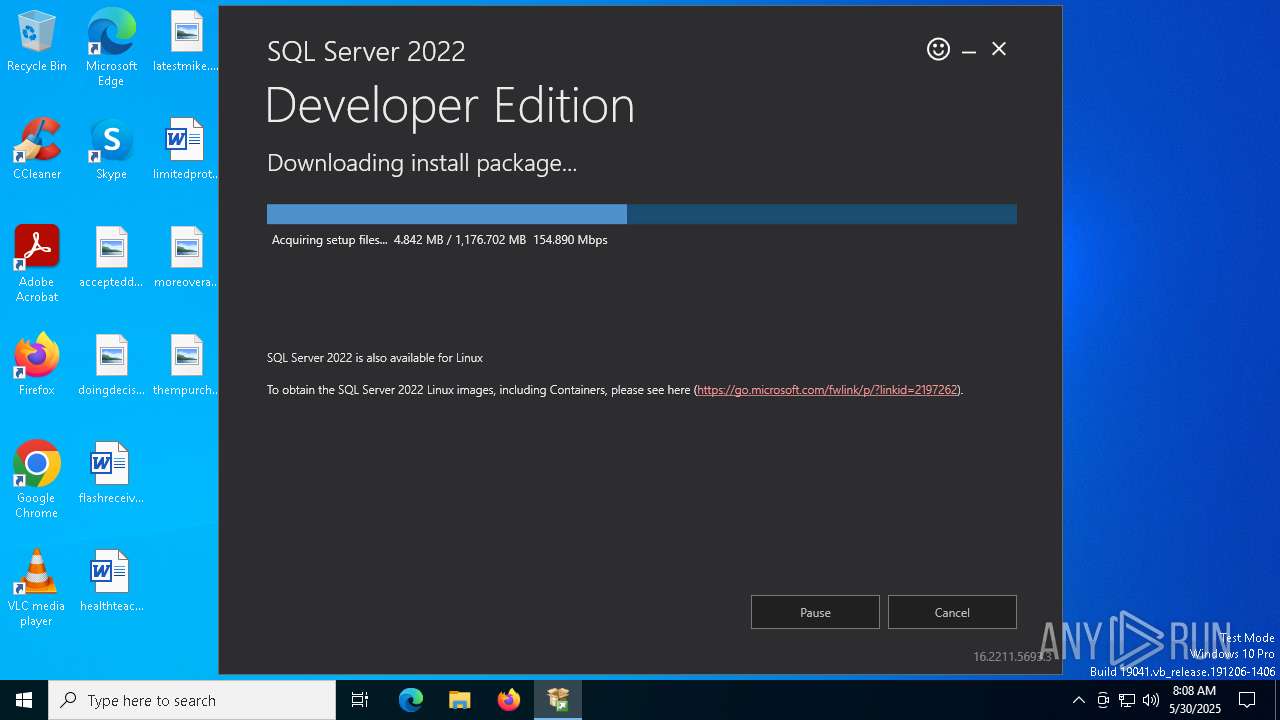Open the go.microsoft.com Linux images link
Image resolution: width=1280 pixels, height=720 pixels.
tap(827, 390)
